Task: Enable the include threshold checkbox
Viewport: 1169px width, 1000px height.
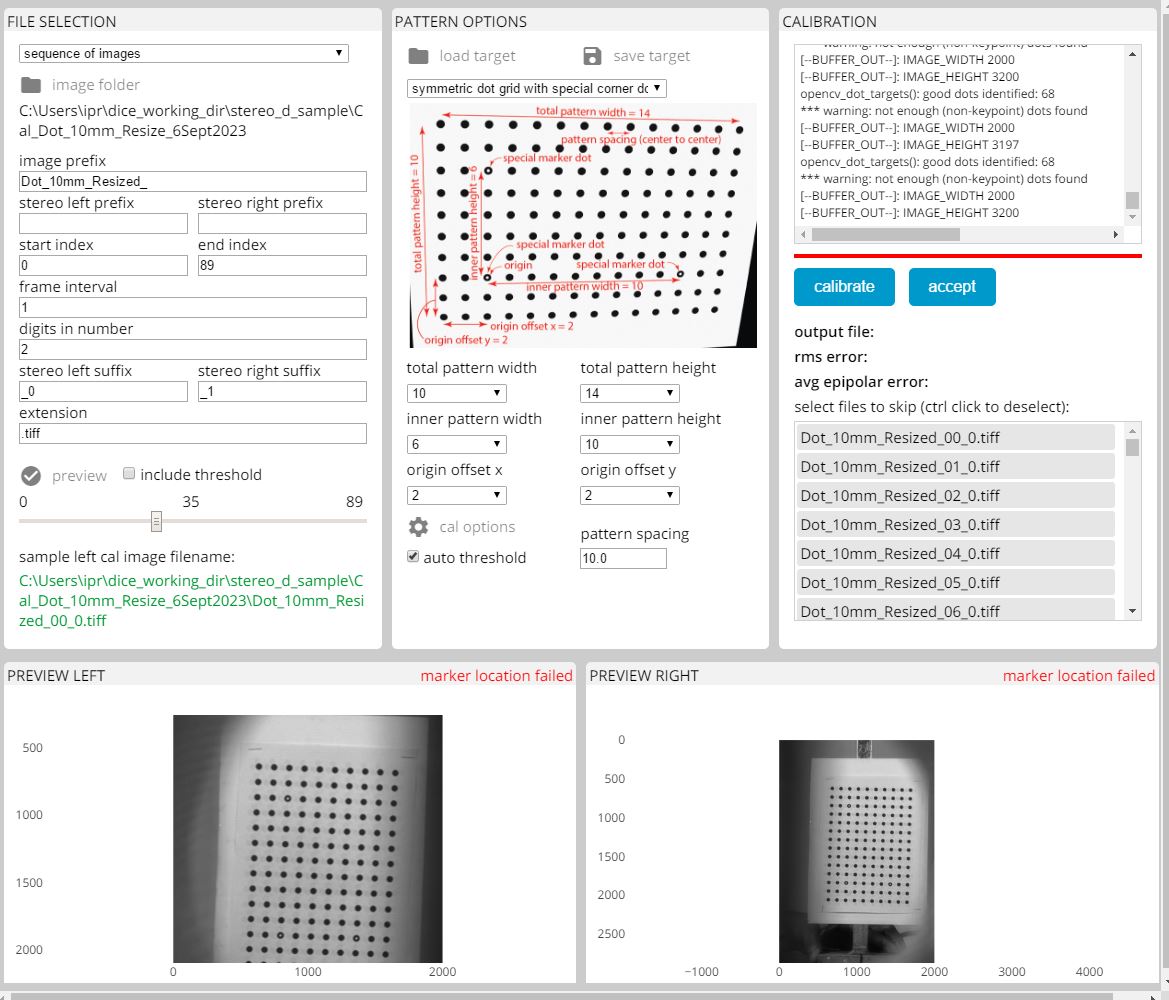Action: (x=127, y=475)
